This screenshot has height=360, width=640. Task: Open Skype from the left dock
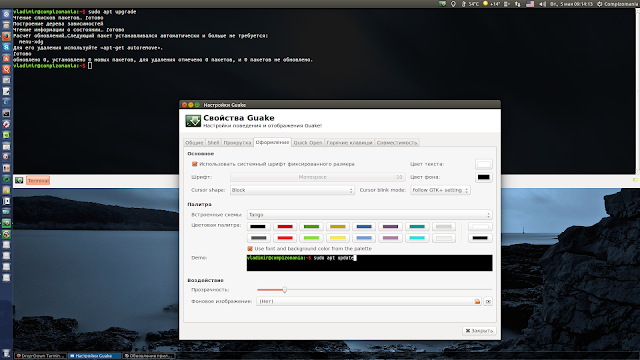6,47
